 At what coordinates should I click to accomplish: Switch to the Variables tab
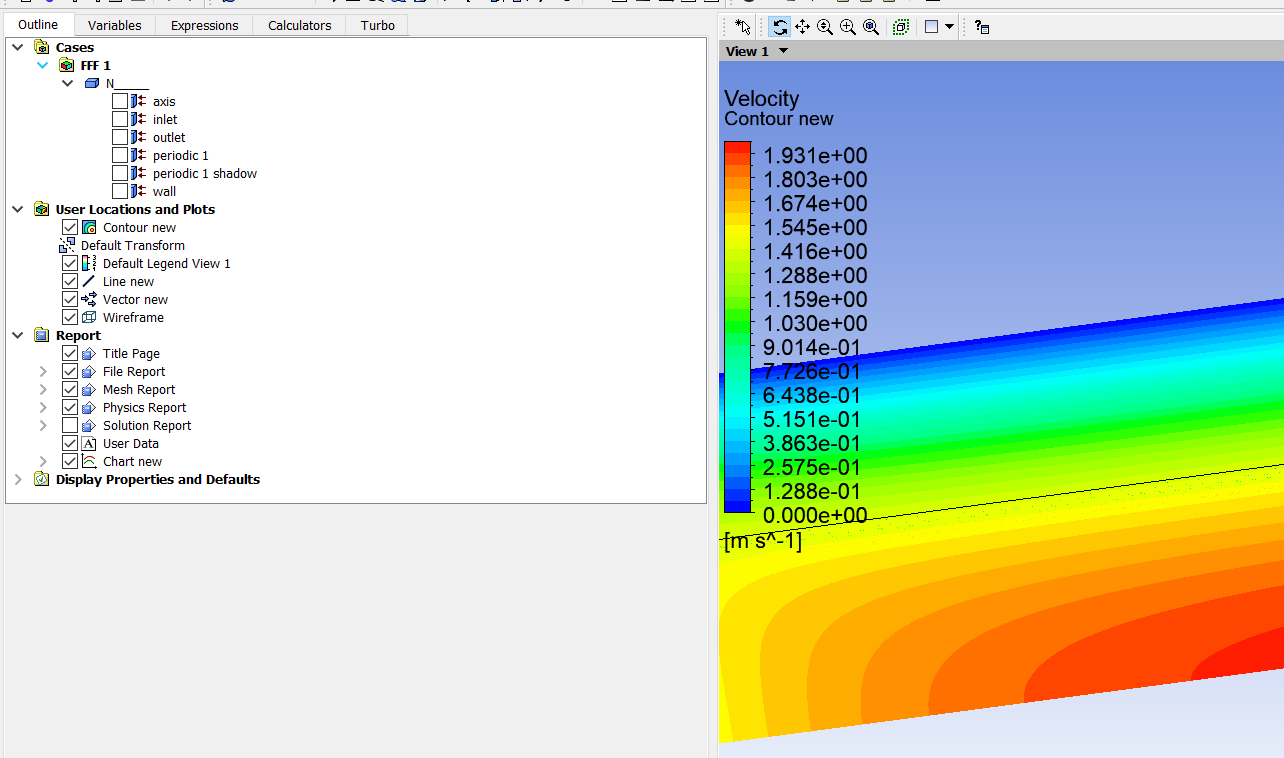[x=114, y=25]
